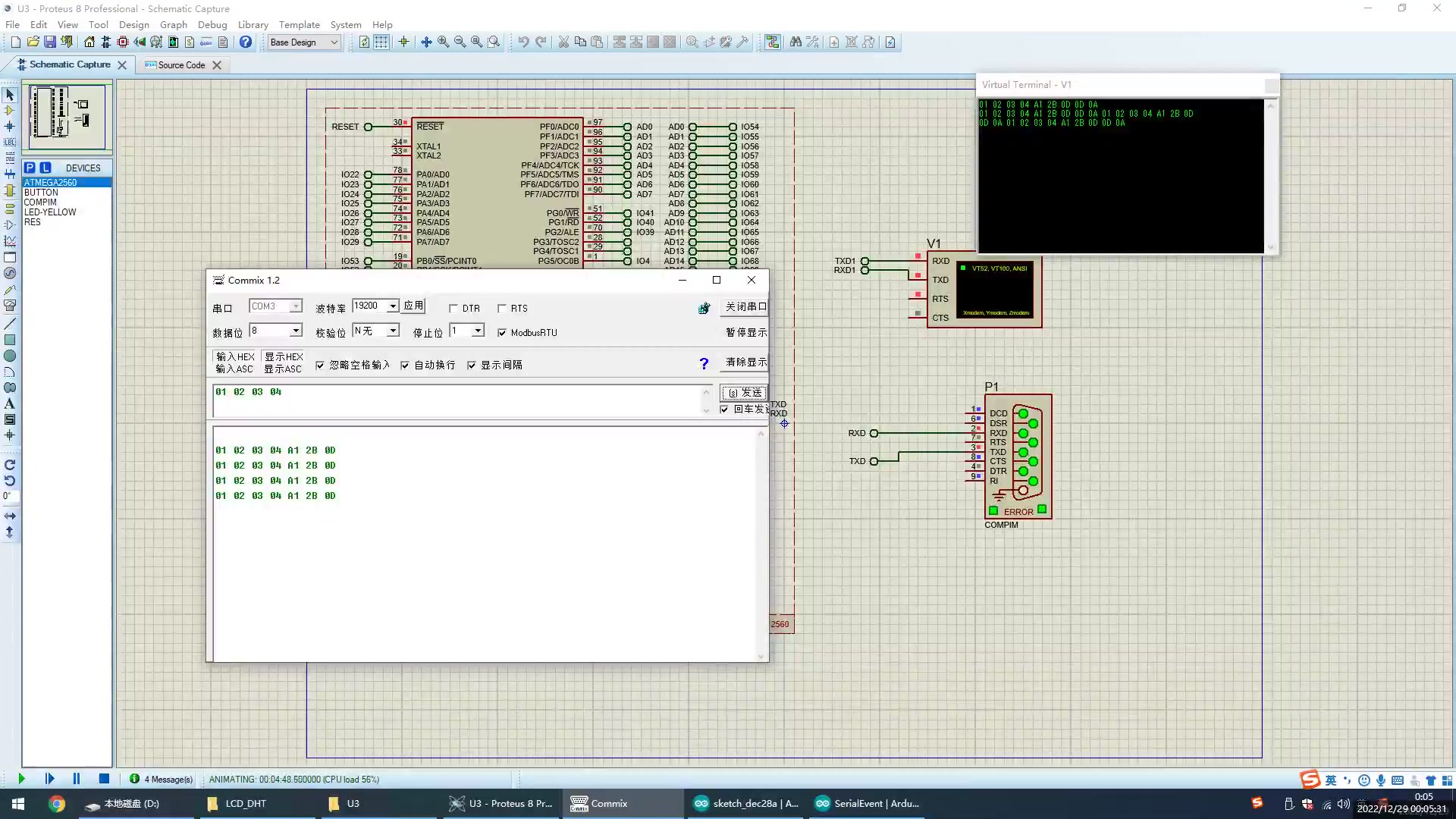
Task: Click the 发送 send button
Action: [x=743, y=393]
